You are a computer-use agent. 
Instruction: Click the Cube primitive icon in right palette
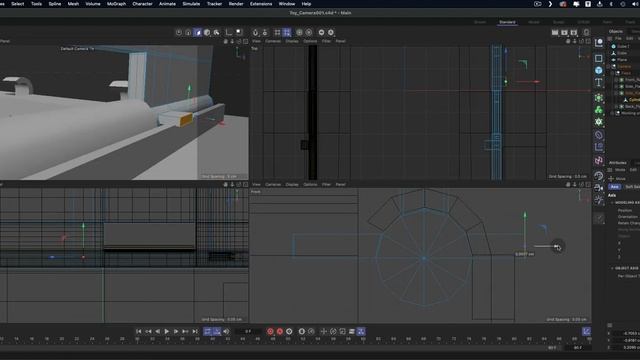pos(598,58)
